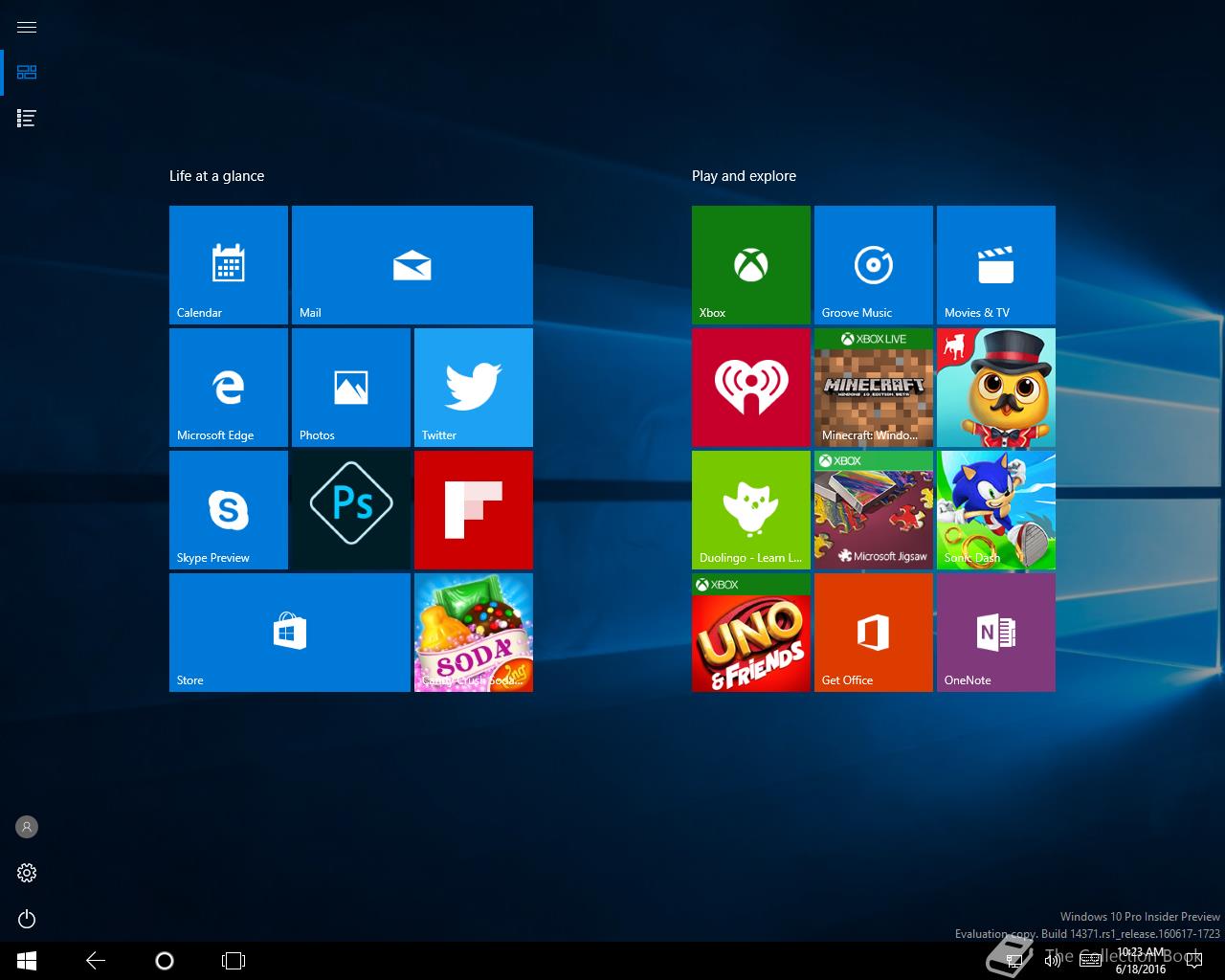Show the touch keyboard

click(x=1090, y=961)
